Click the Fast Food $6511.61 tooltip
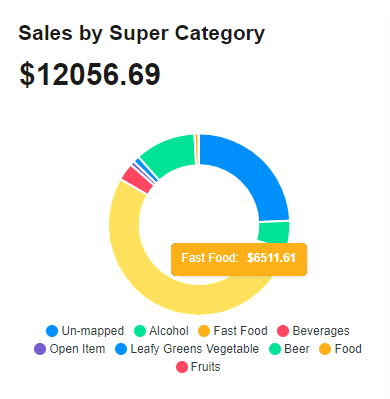 click(x=239, y=259)
